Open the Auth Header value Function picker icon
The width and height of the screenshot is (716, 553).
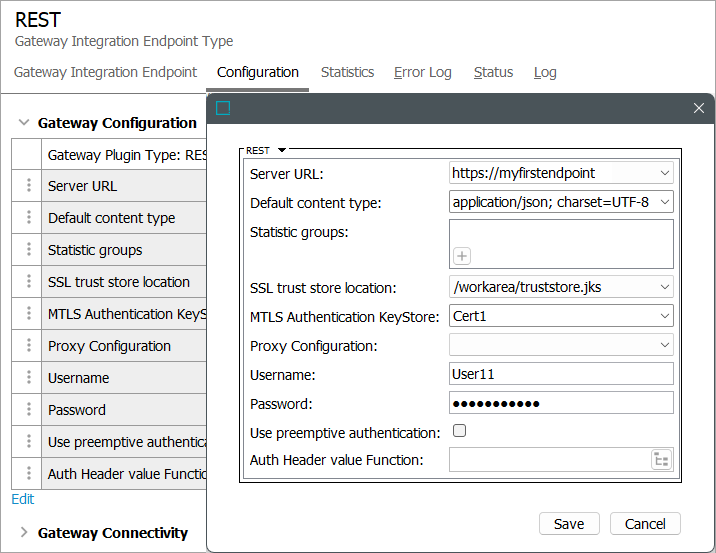coord(661,460)
